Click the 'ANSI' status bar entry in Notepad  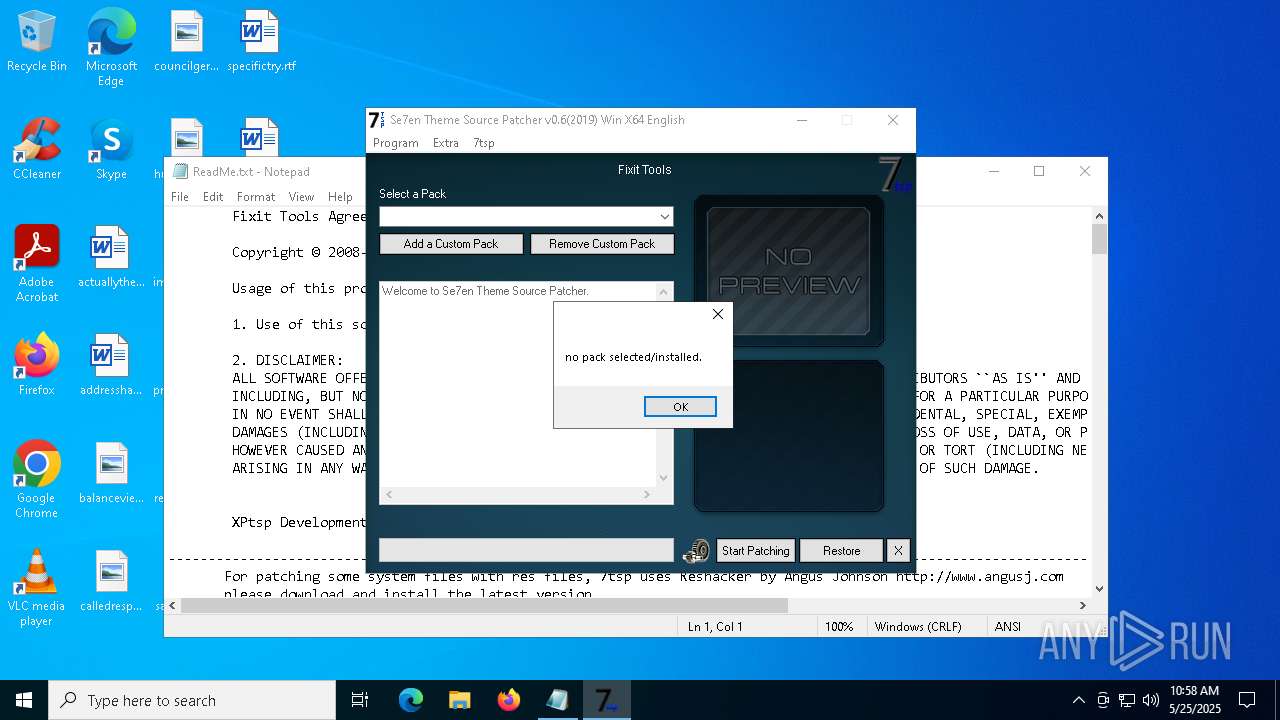[x=1007, y=627]
